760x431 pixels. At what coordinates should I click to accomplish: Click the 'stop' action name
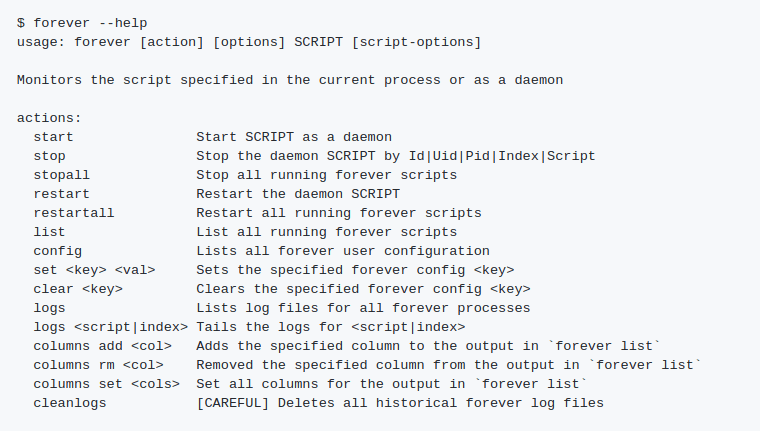(49, 156)
